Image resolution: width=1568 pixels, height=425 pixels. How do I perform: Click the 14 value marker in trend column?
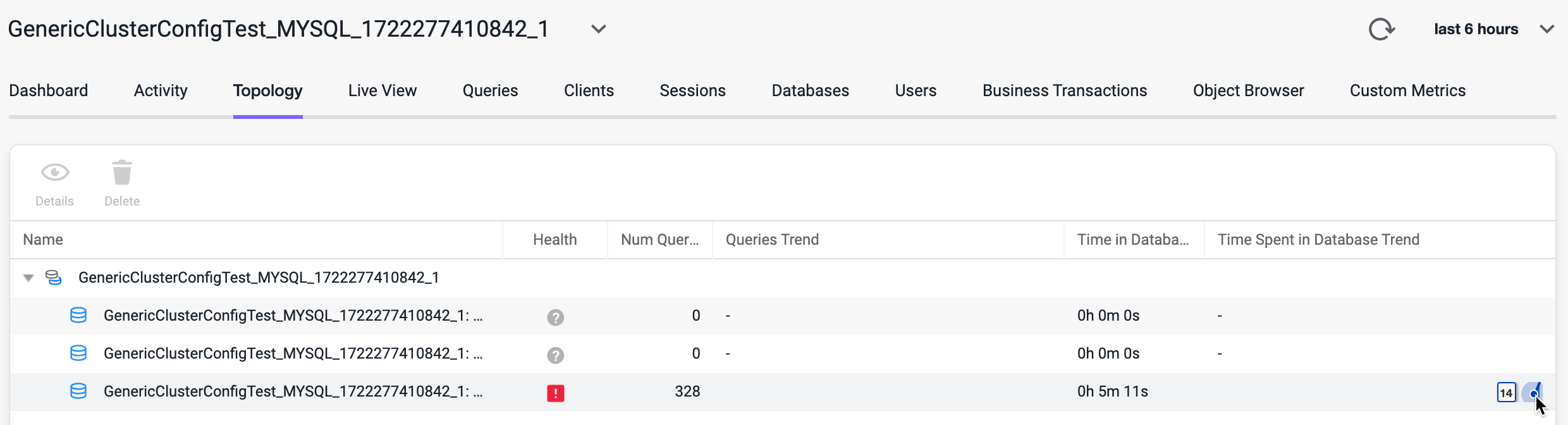click(x=1507, y=392)
